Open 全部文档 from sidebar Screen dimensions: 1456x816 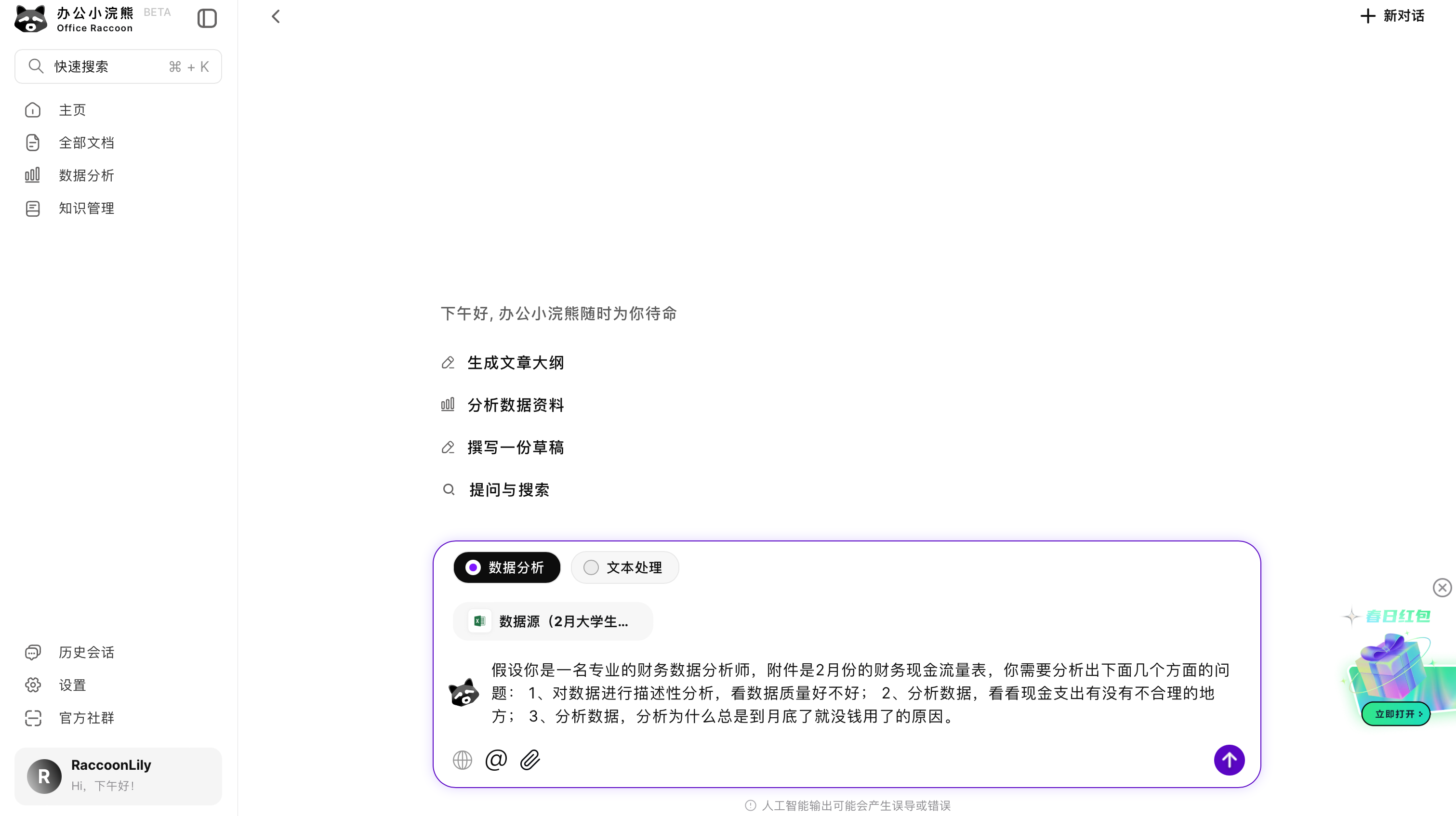point(86,143)
